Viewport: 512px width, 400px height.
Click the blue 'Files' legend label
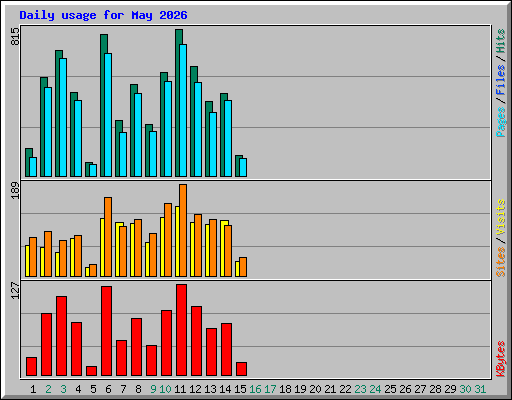coord(500,80)
